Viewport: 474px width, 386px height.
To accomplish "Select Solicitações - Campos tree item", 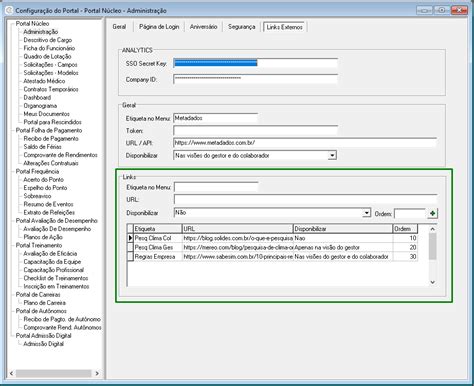I will pos(50,65).
